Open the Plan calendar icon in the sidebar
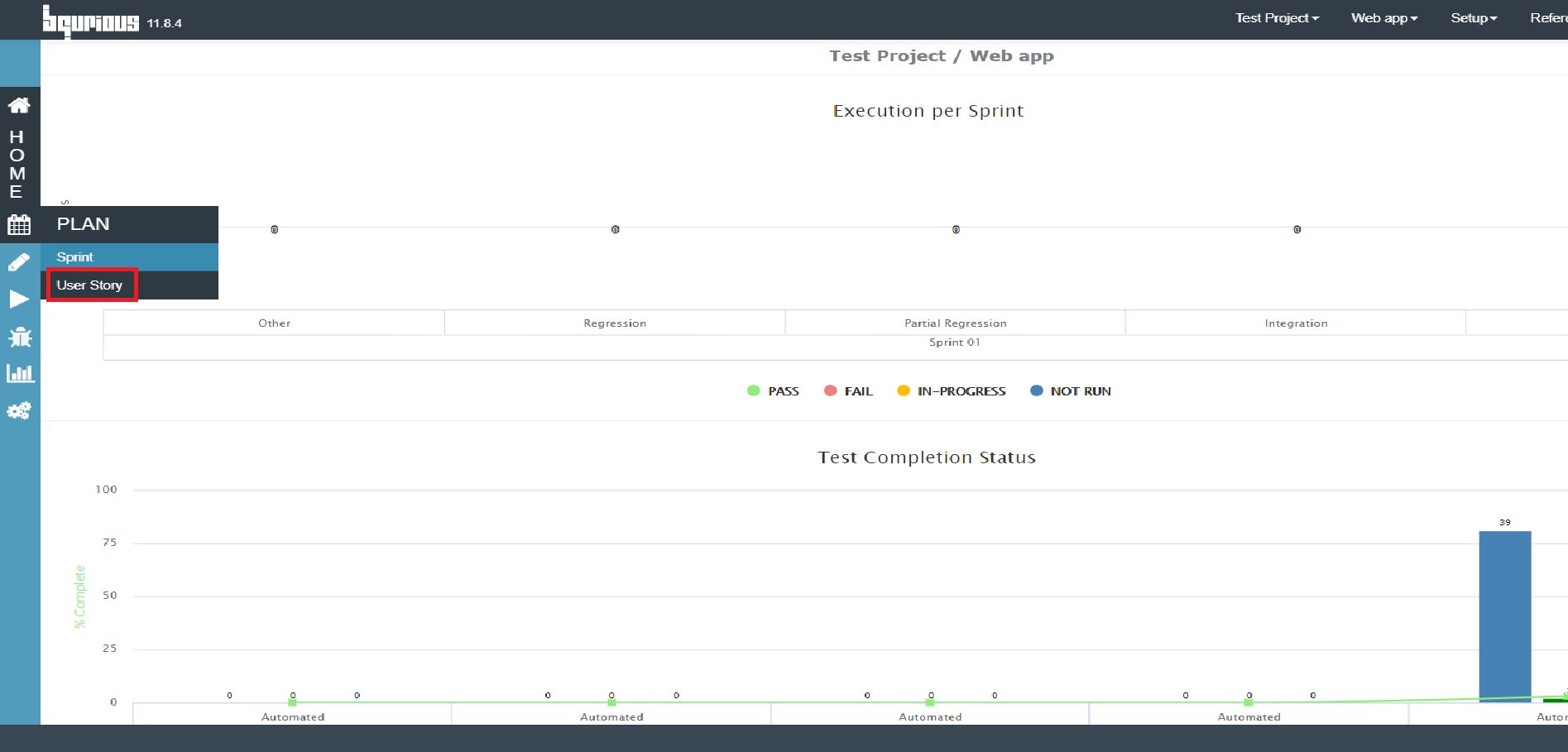 pyautogui.click(x=19, y=224)
